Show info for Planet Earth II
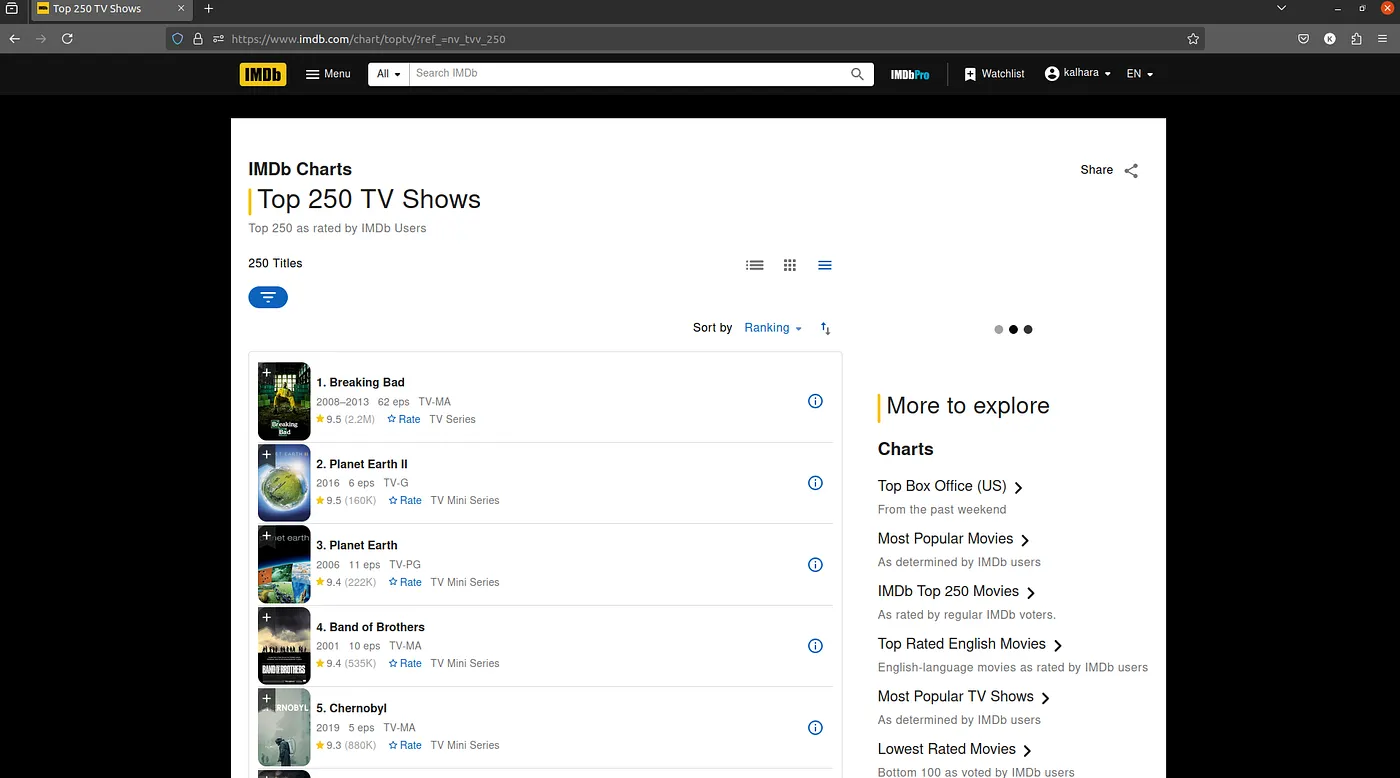 tap(815, 483)
